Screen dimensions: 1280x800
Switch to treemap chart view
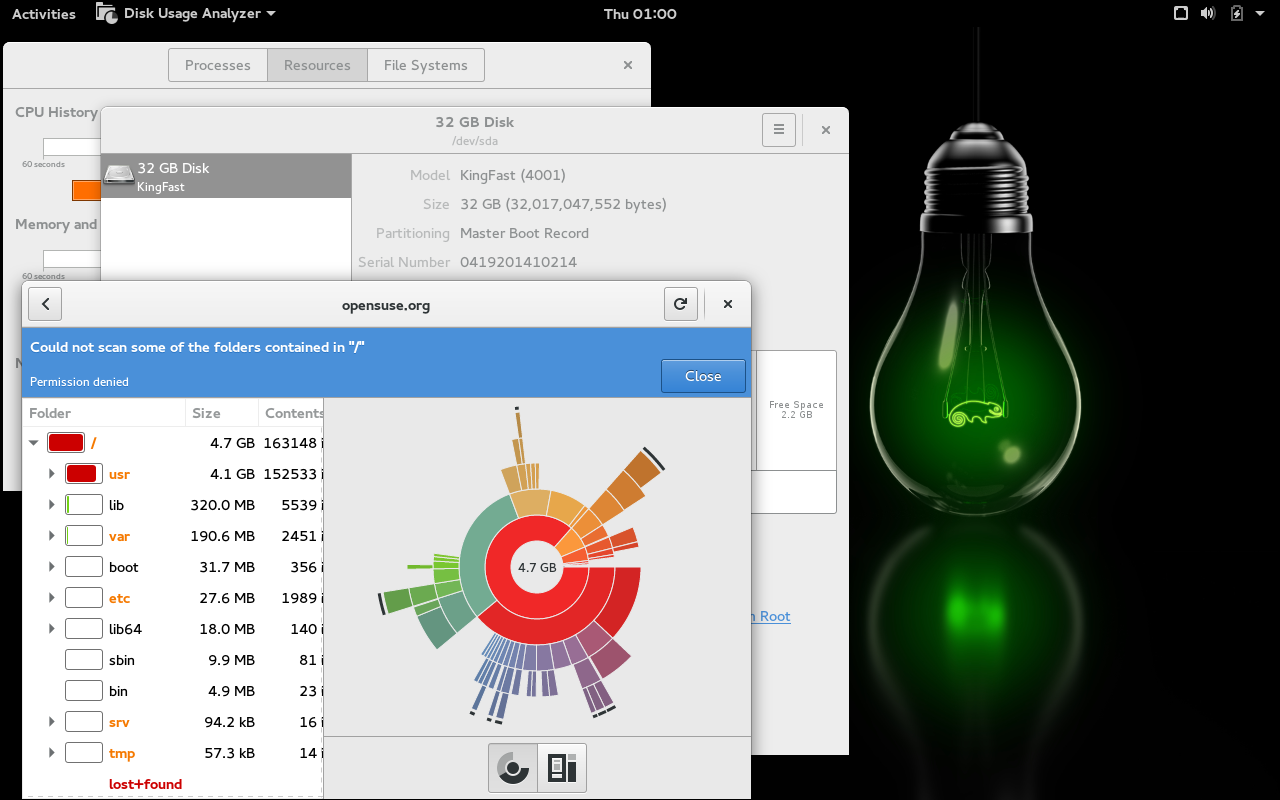[x=562, y=768]
